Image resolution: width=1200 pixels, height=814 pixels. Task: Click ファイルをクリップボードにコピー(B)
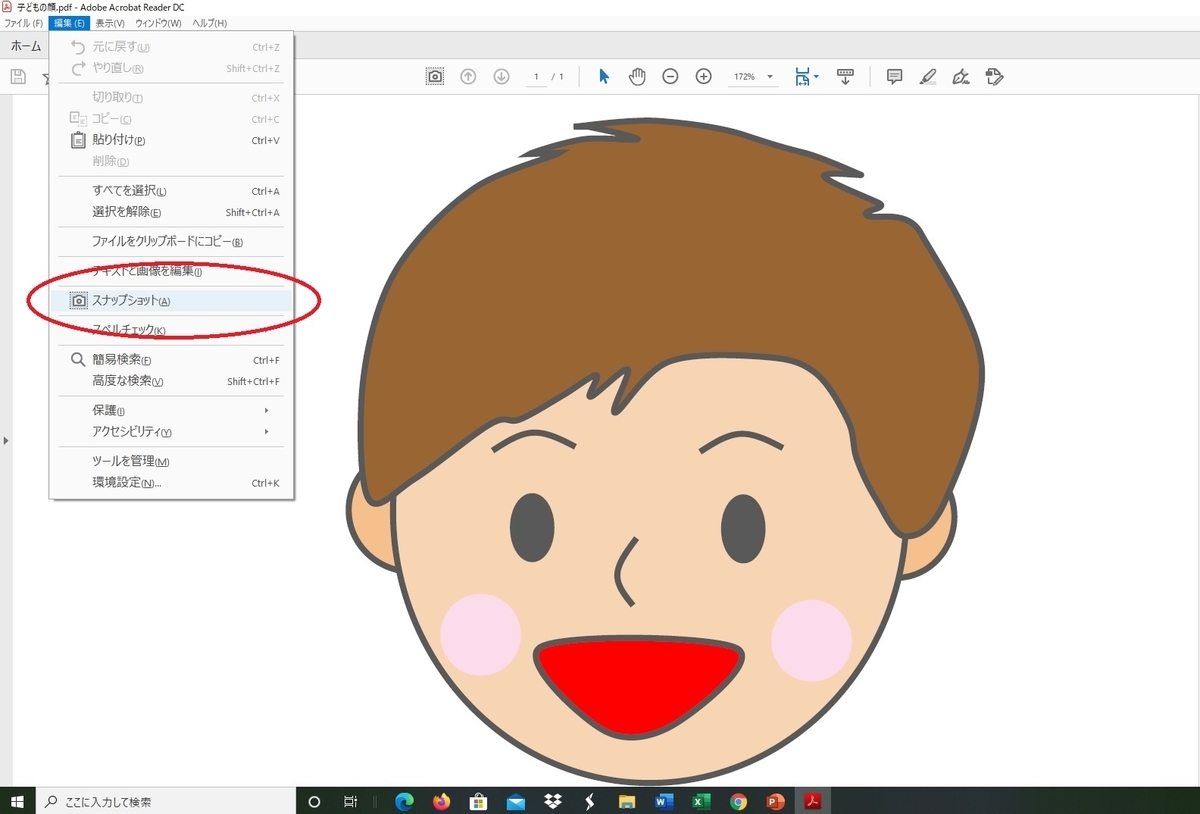tap(172, 241)
